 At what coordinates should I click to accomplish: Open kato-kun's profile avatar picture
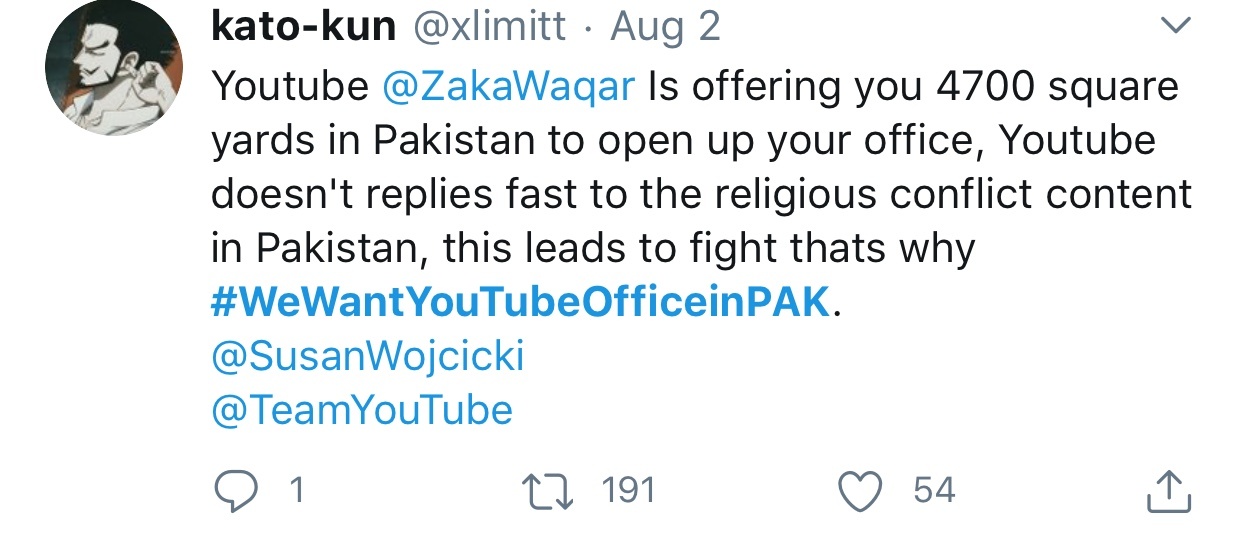[x=114, y=68]
